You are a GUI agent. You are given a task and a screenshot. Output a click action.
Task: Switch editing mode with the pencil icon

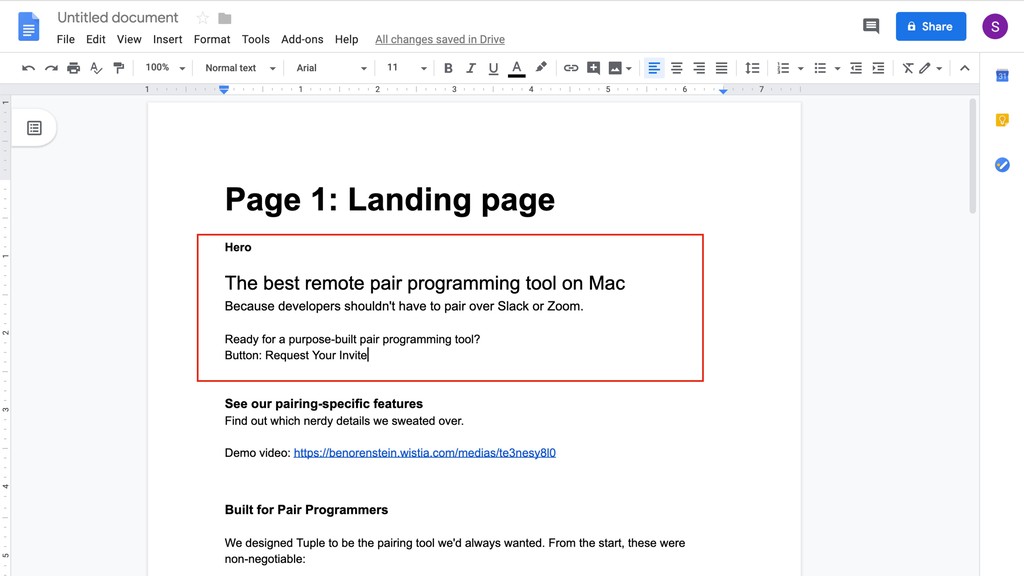[925, 68]
